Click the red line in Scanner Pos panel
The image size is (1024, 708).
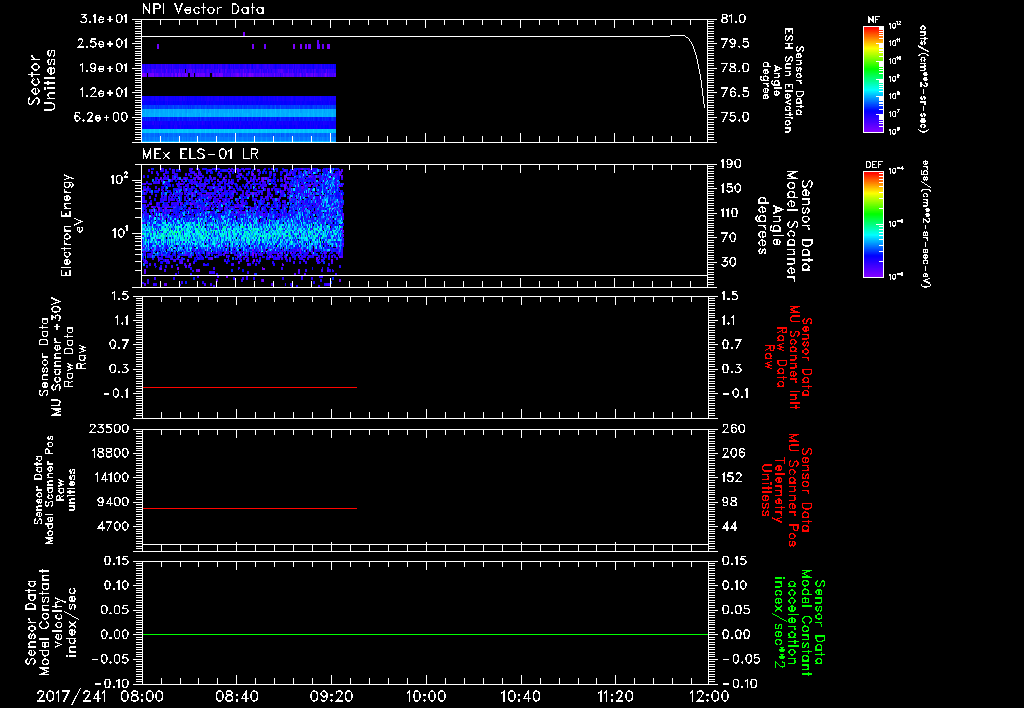coord(249,508)
